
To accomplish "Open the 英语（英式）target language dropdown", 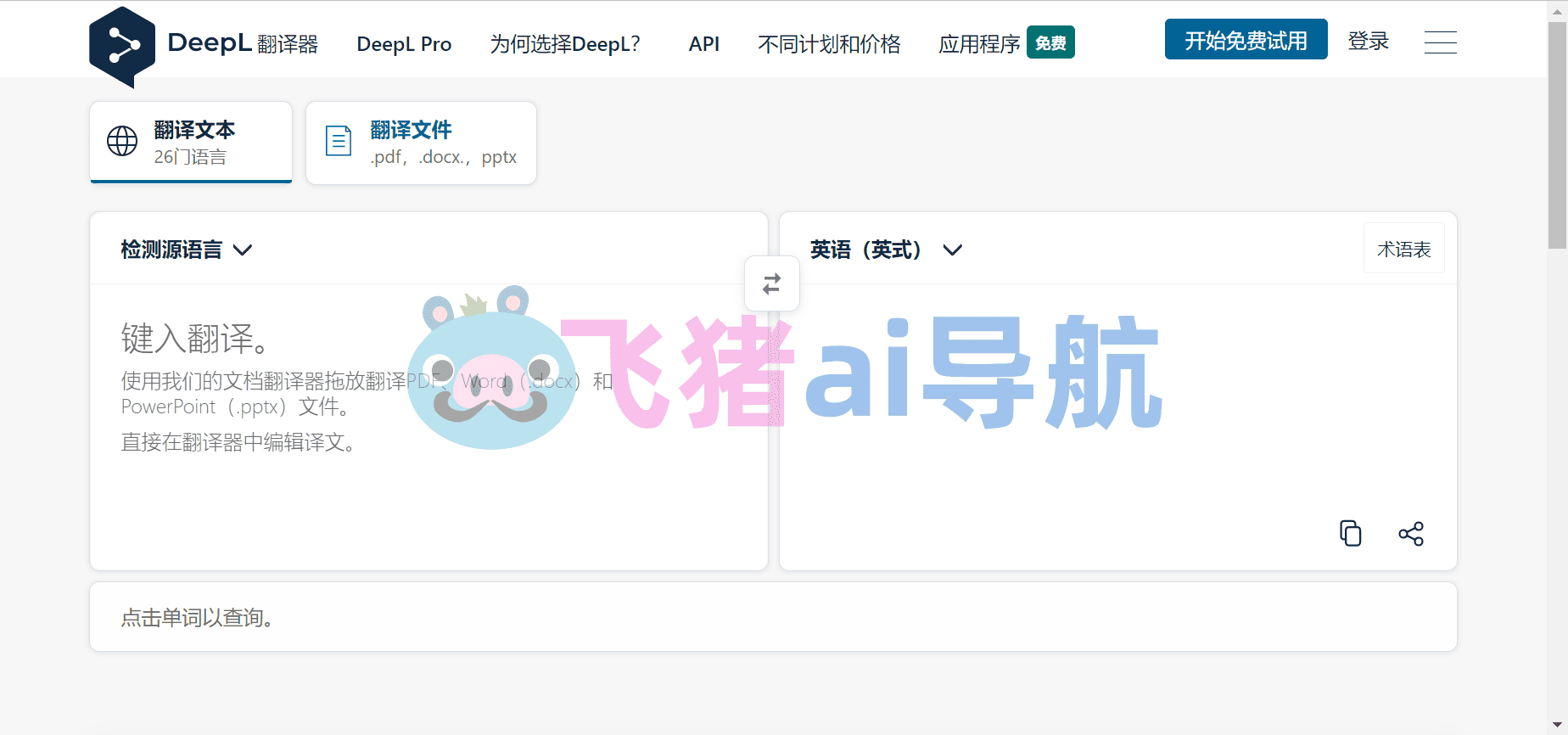I will pyautogui.click(x=886, y=250).
